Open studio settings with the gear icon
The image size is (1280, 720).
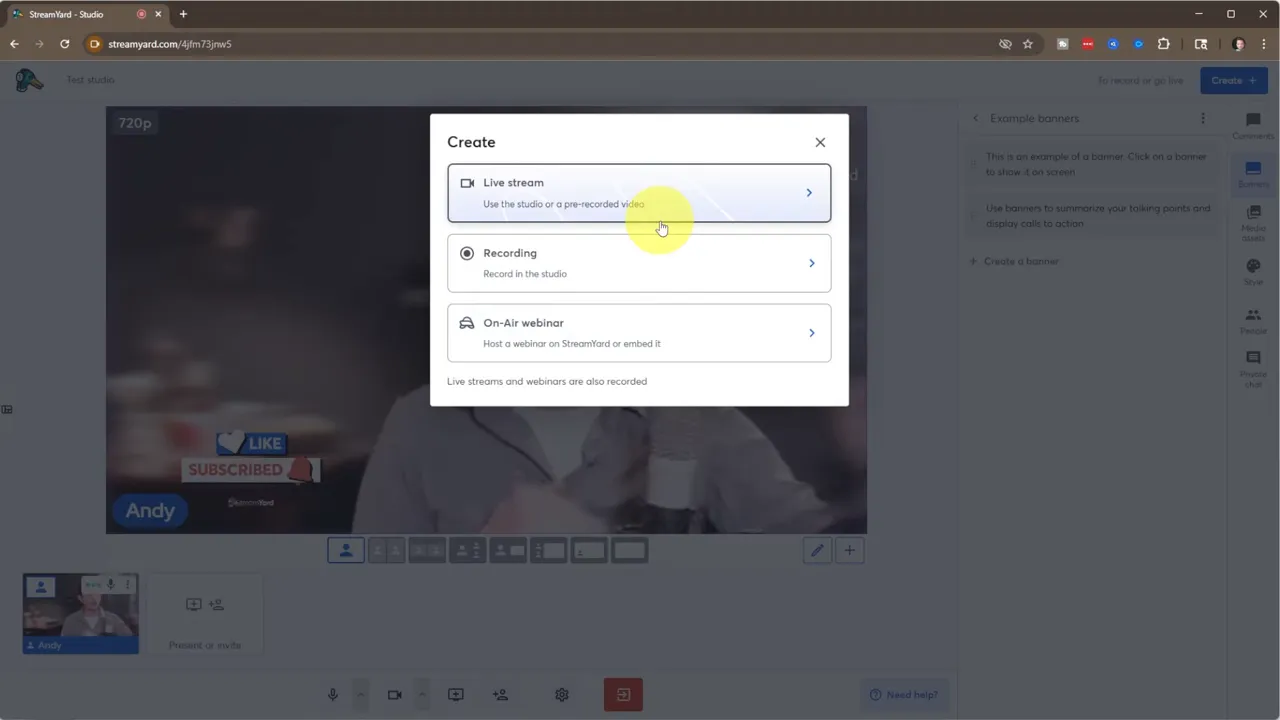(561, 694)
